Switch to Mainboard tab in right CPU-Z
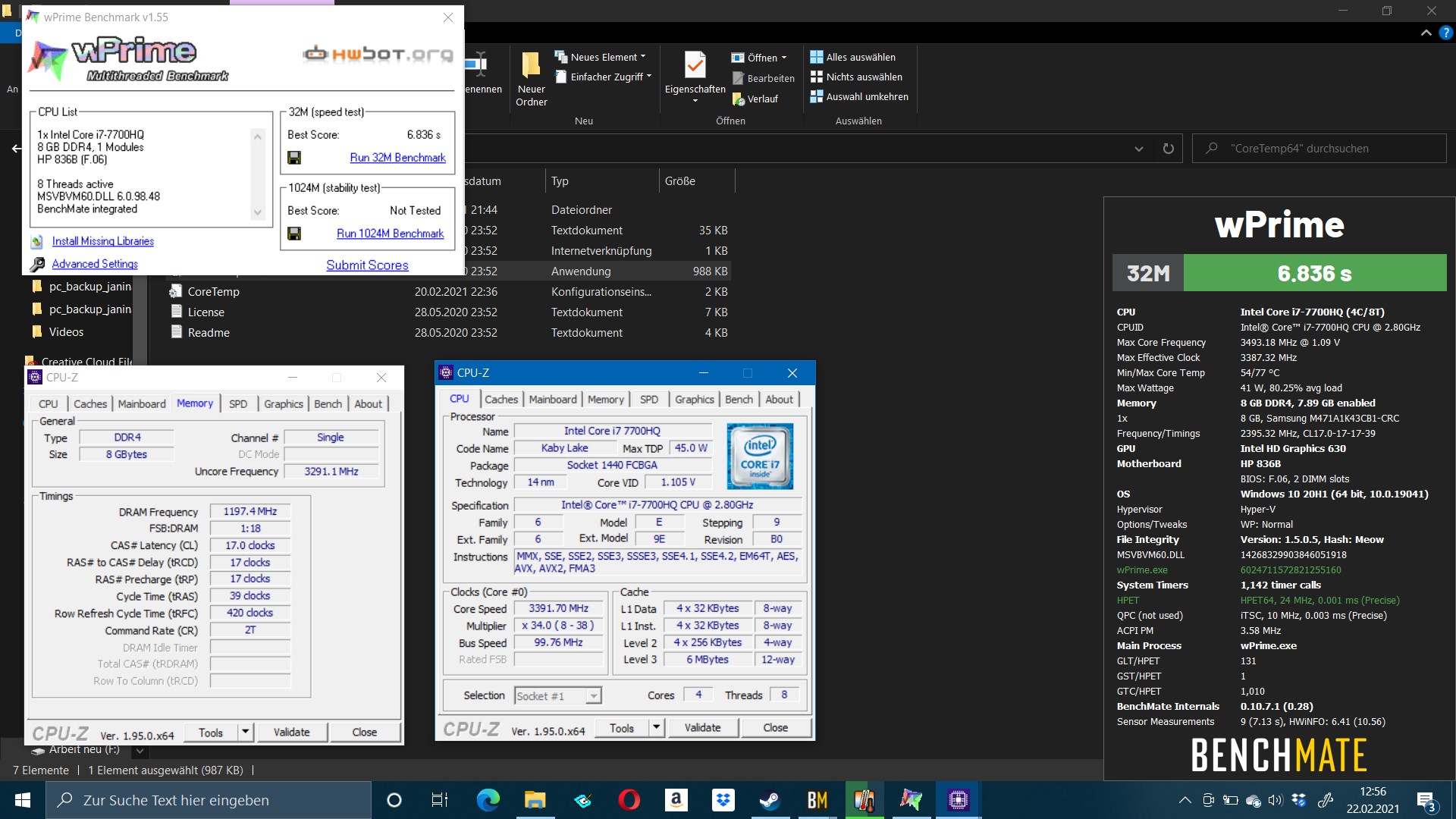 (553, 399)
